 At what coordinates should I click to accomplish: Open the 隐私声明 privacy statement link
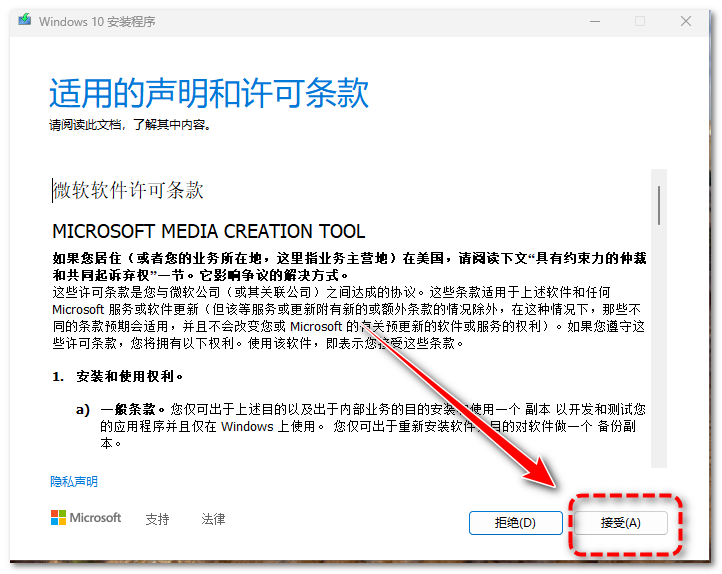pyautogui.click(x=74, y=481)
